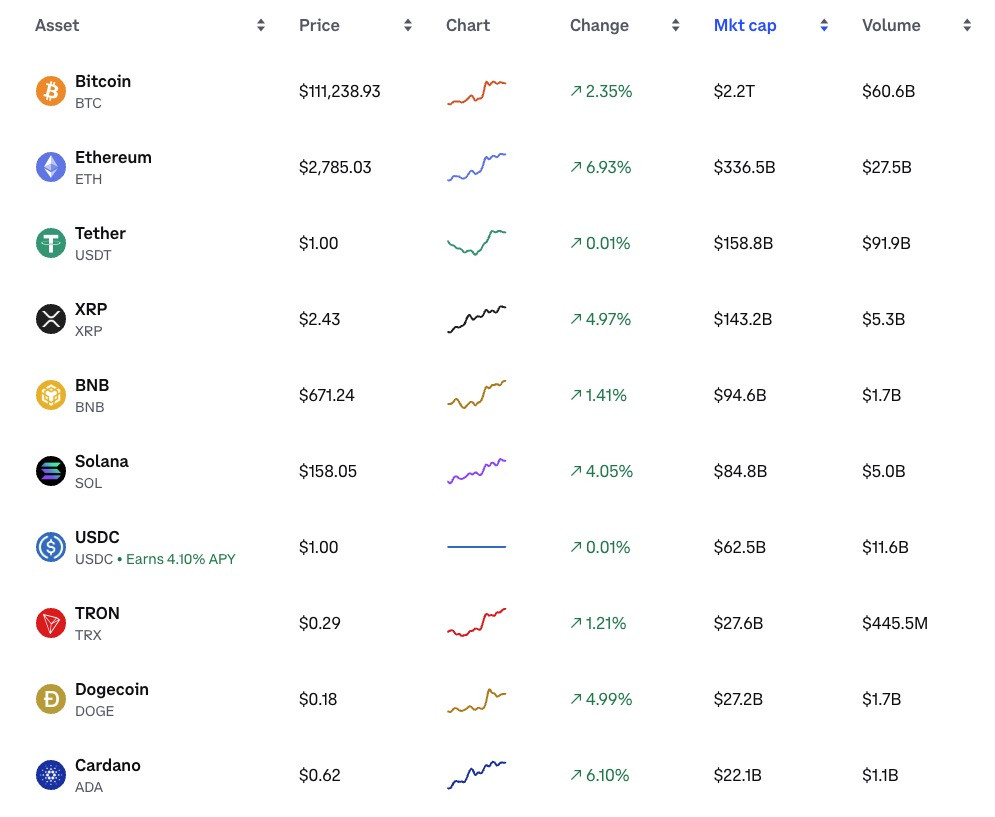Select the Solana logo icon
Image resolution: width=995 pixels, height=817 pixels.
51,471
